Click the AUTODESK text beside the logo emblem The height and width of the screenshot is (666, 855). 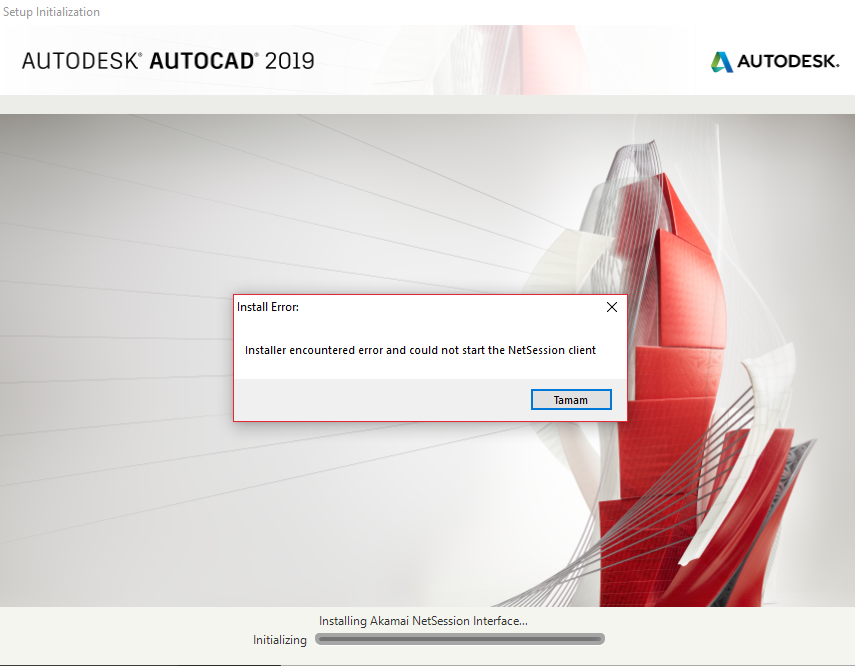(x=790, y=61)
